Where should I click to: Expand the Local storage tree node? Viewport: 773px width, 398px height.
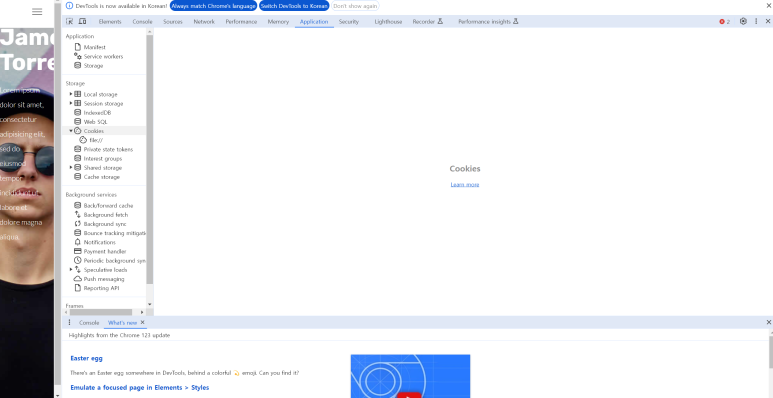[x=71, y=94]
